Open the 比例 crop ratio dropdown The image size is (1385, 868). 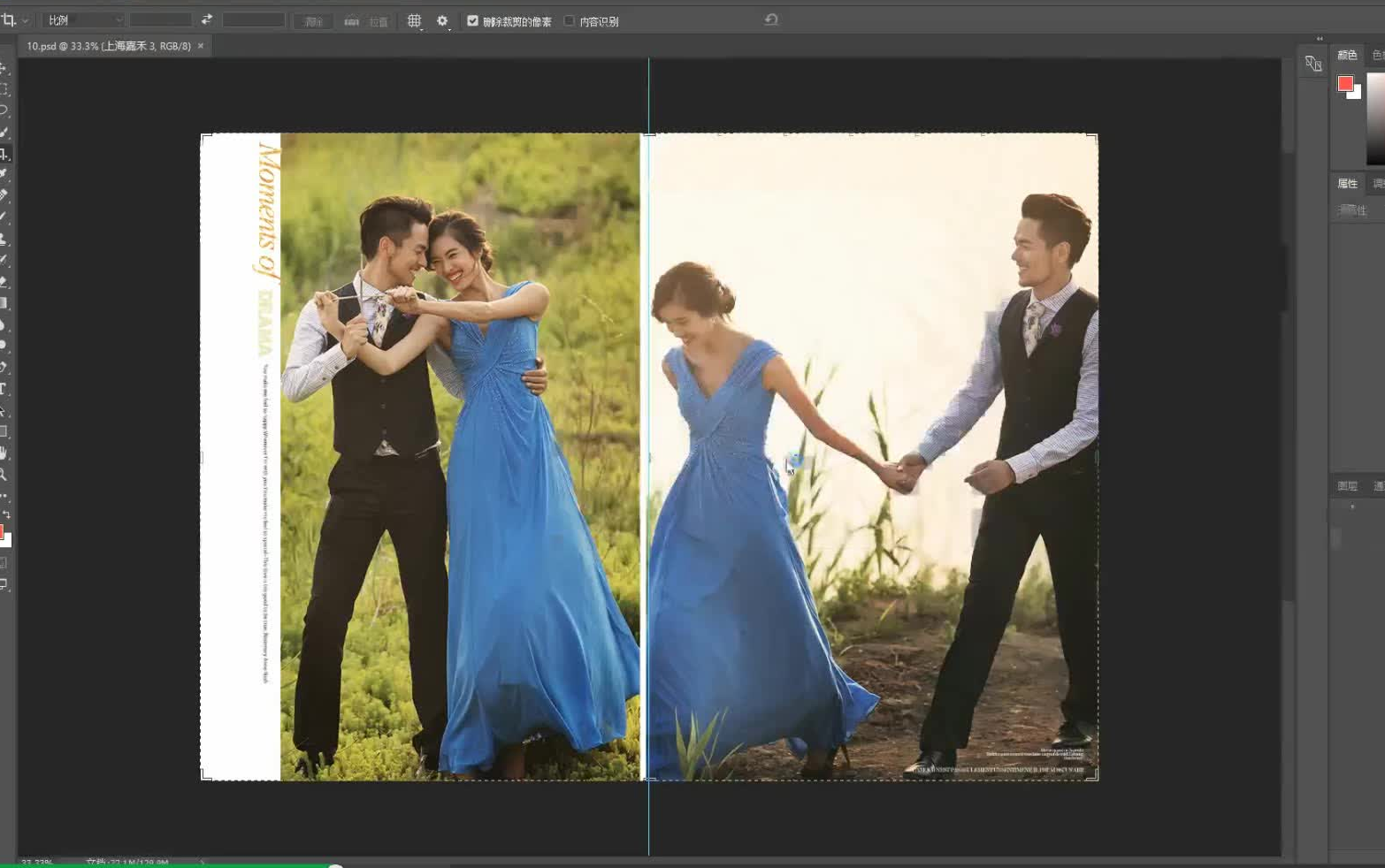[x=83, y=20]
